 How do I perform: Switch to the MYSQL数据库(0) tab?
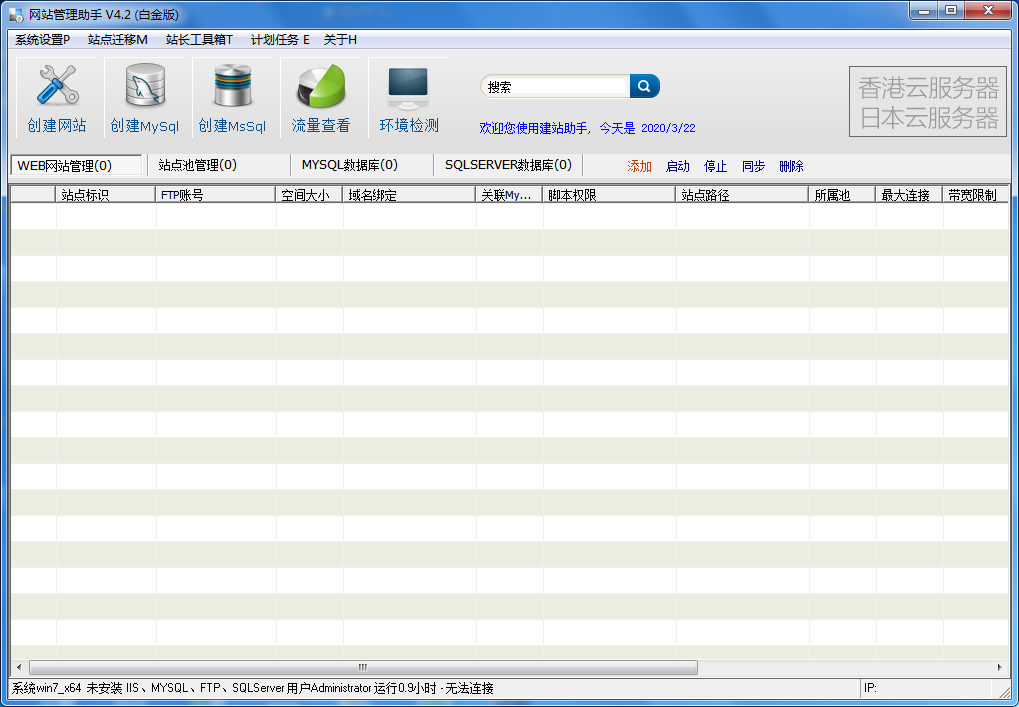[350, 165]
